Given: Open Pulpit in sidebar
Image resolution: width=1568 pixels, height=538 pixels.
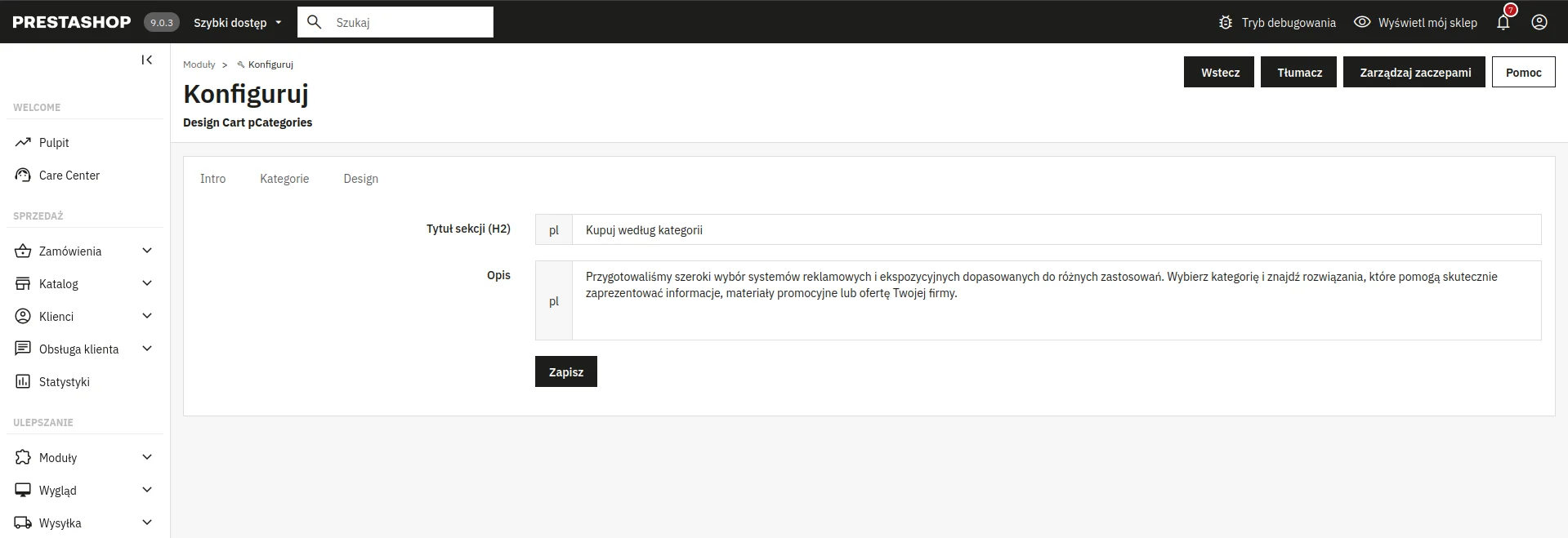Looking at the screenshot, I should coord(54,143).
